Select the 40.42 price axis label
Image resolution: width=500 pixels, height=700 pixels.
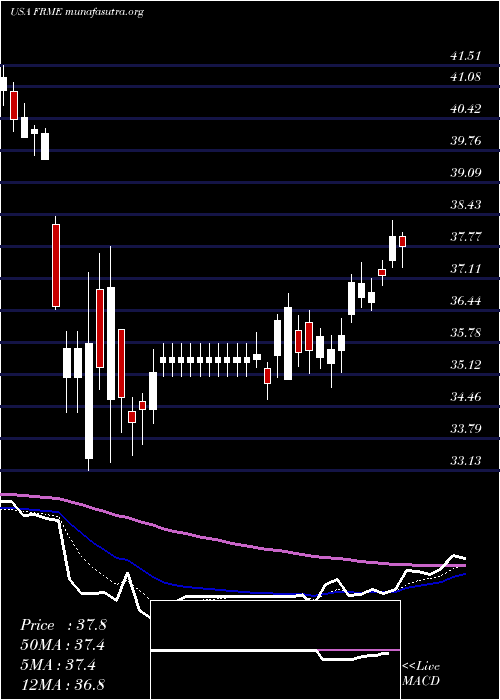click(466, 109)
